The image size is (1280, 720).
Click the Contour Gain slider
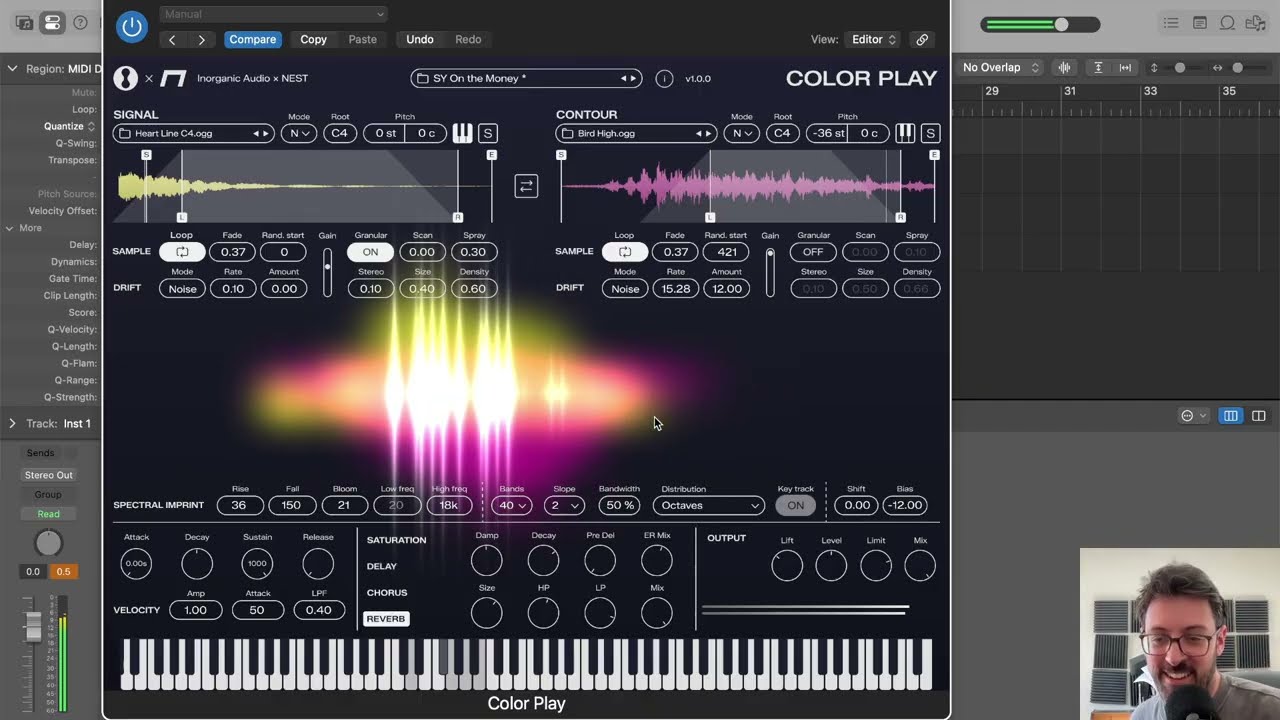pyautogui.click(x=770, y=272)
